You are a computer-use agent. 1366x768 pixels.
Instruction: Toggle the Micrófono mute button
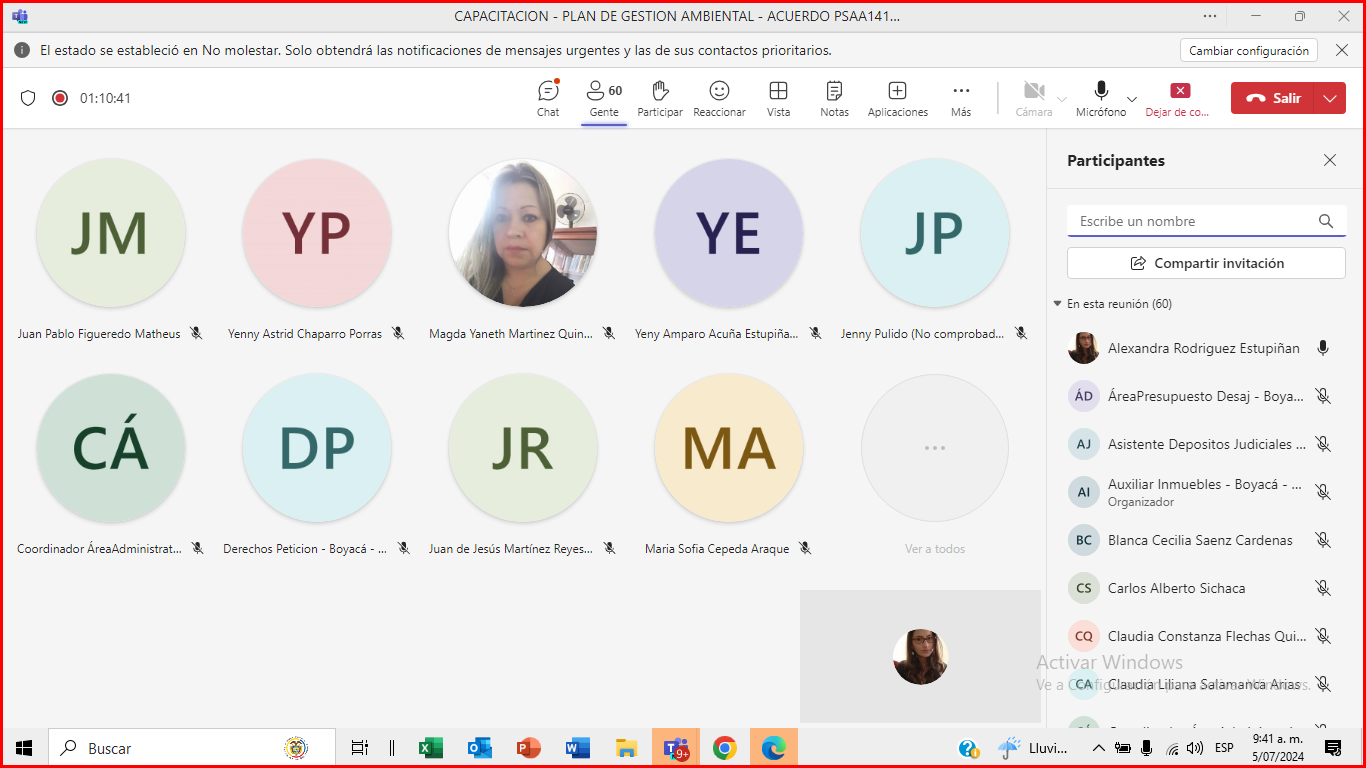1101,98
